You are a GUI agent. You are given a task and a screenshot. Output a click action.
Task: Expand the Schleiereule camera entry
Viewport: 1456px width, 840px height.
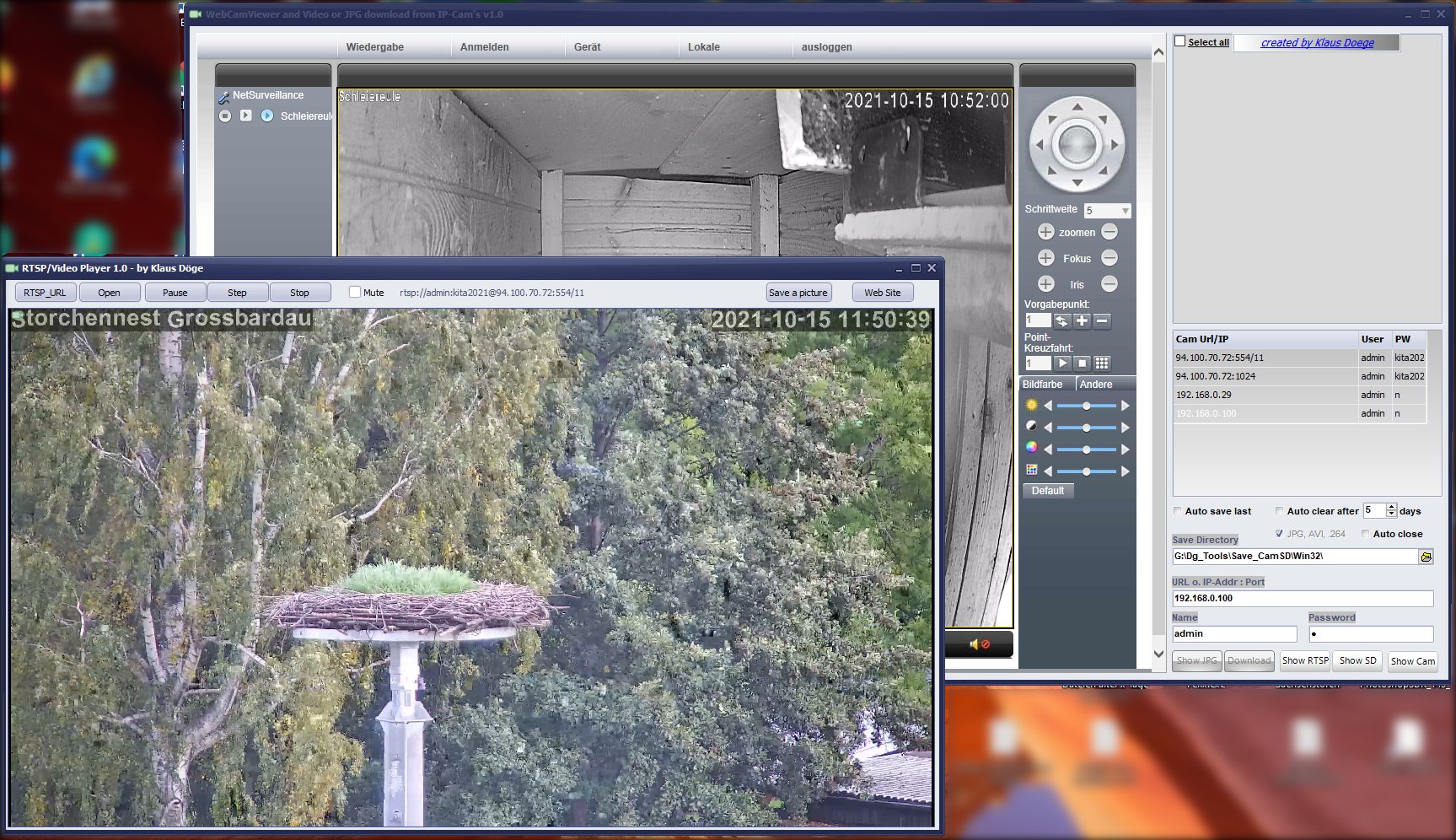[x=268, y=116]
